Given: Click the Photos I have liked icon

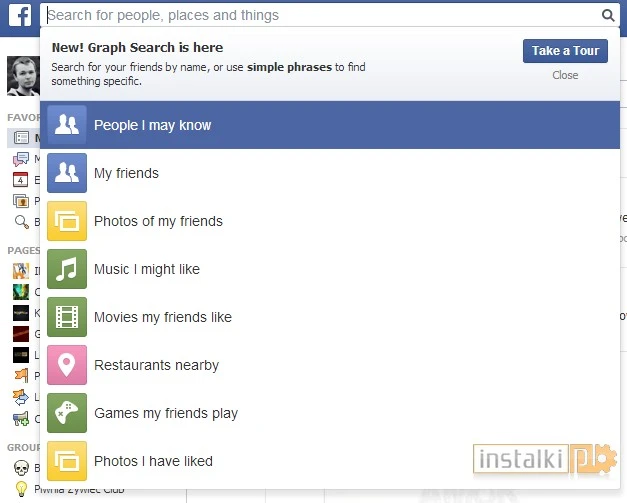Looking at the screenshot, I should 67,461.
